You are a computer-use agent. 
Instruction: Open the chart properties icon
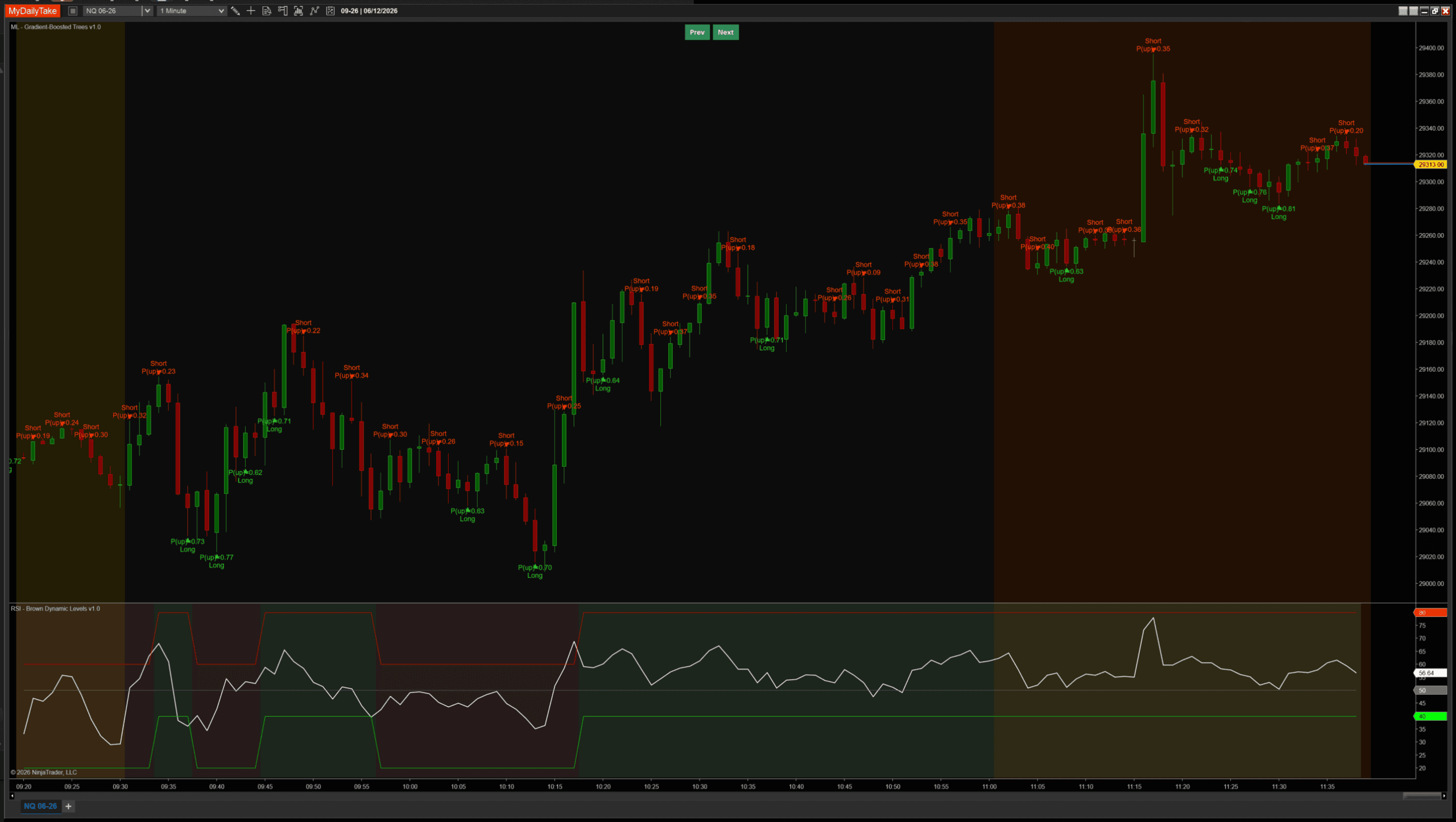pos(330,11)
